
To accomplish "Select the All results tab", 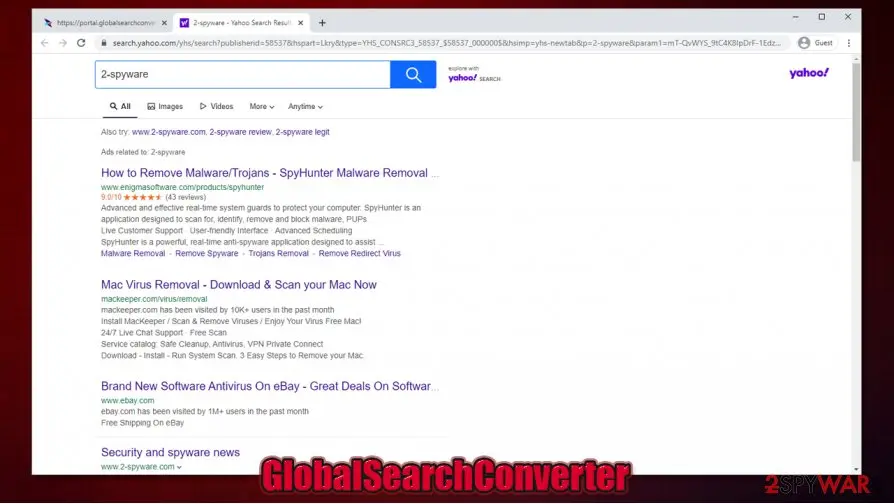I will click(x=120, y=107).
